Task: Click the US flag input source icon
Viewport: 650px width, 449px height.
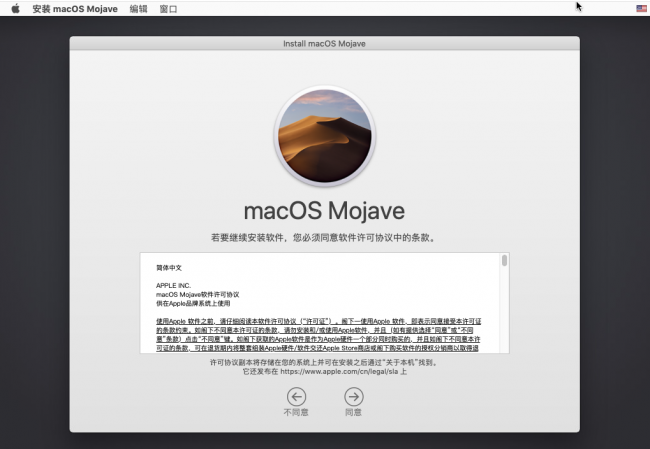Action: click(641, 8)
